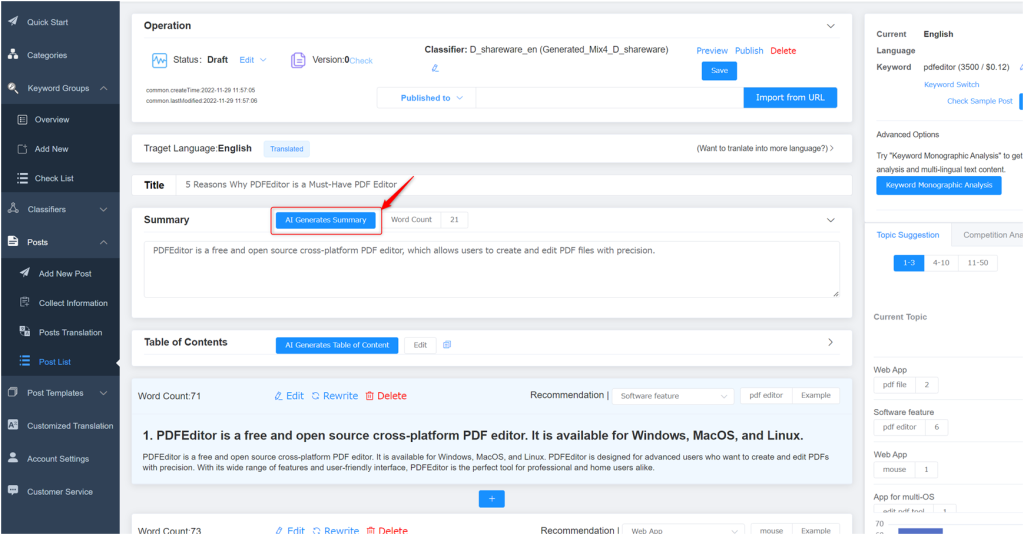Click the pencil icon of section Edit (Word Count:71)

coord(278,396)
